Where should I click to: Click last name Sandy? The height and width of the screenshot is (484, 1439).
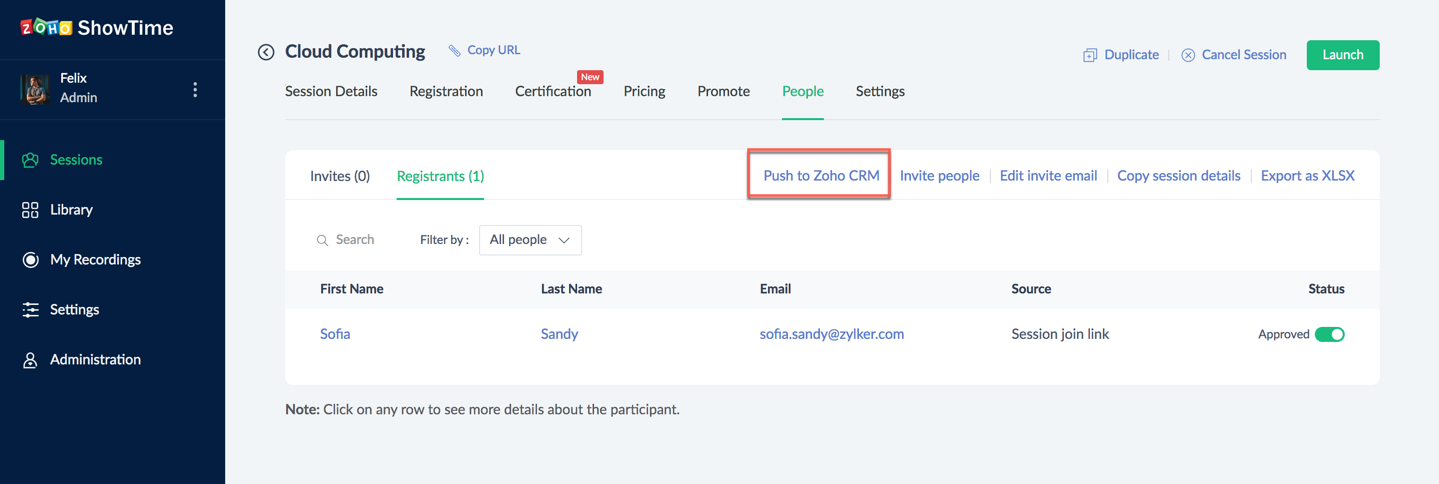pyautogui.click(x=559, y=334)
